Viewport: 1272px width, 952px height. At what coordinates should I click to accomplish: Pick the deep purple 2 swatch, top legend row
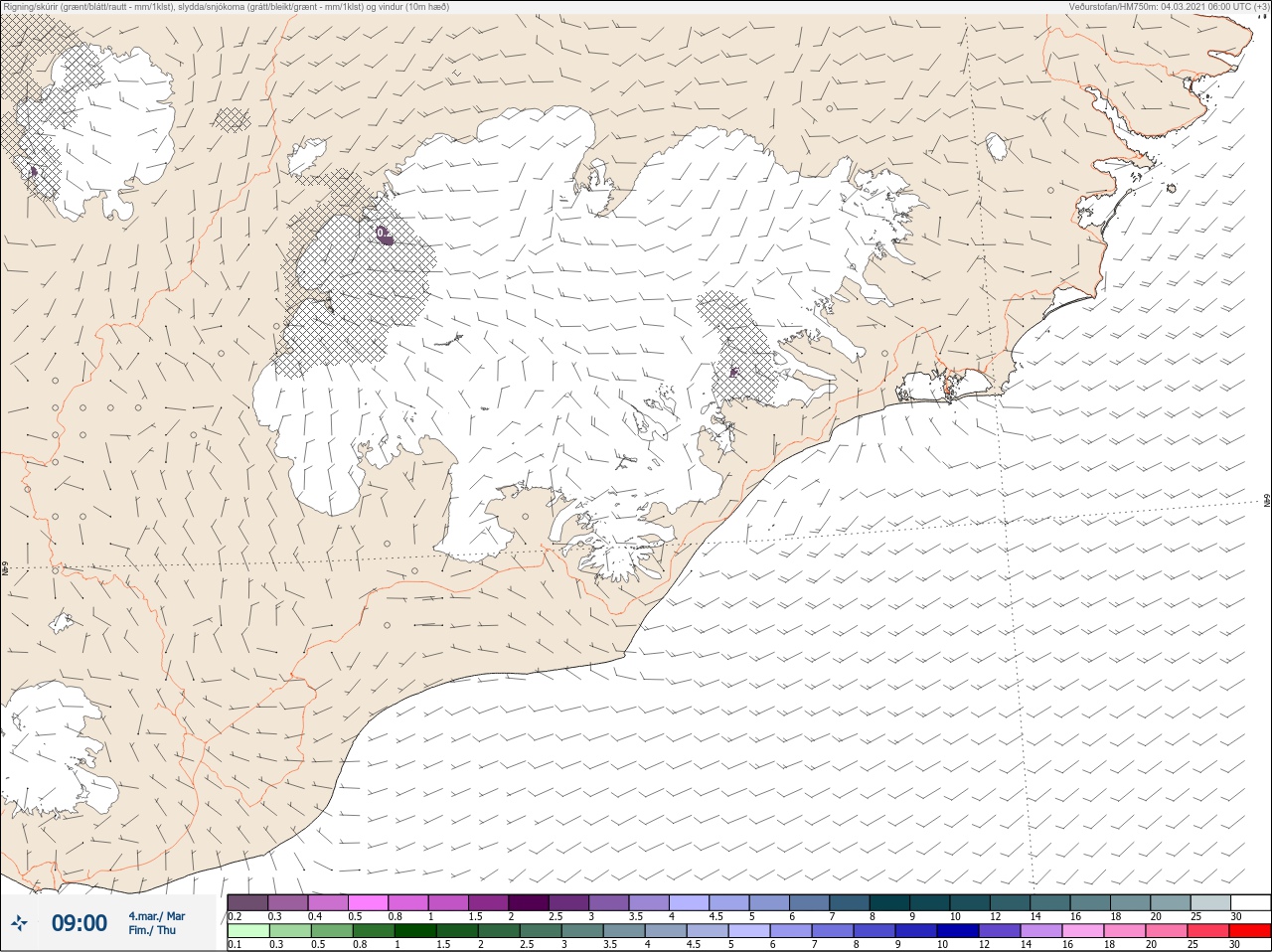click(x=529, y=902)
